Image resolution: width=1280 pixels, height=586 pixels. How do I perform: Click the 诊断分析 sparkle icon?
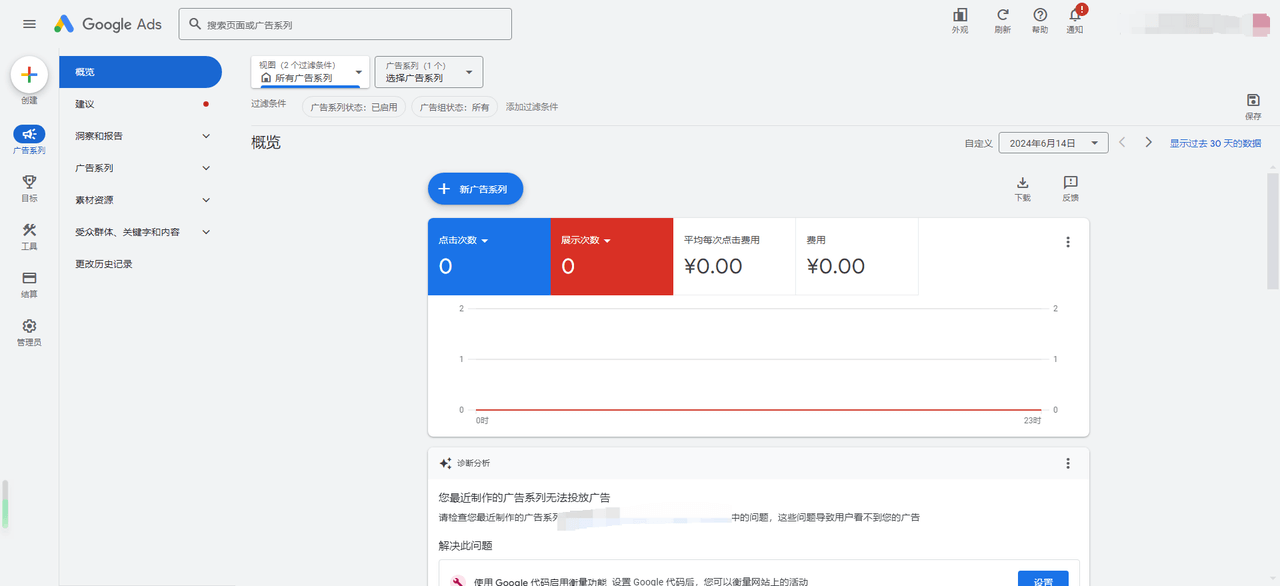[x=446, y=463]
